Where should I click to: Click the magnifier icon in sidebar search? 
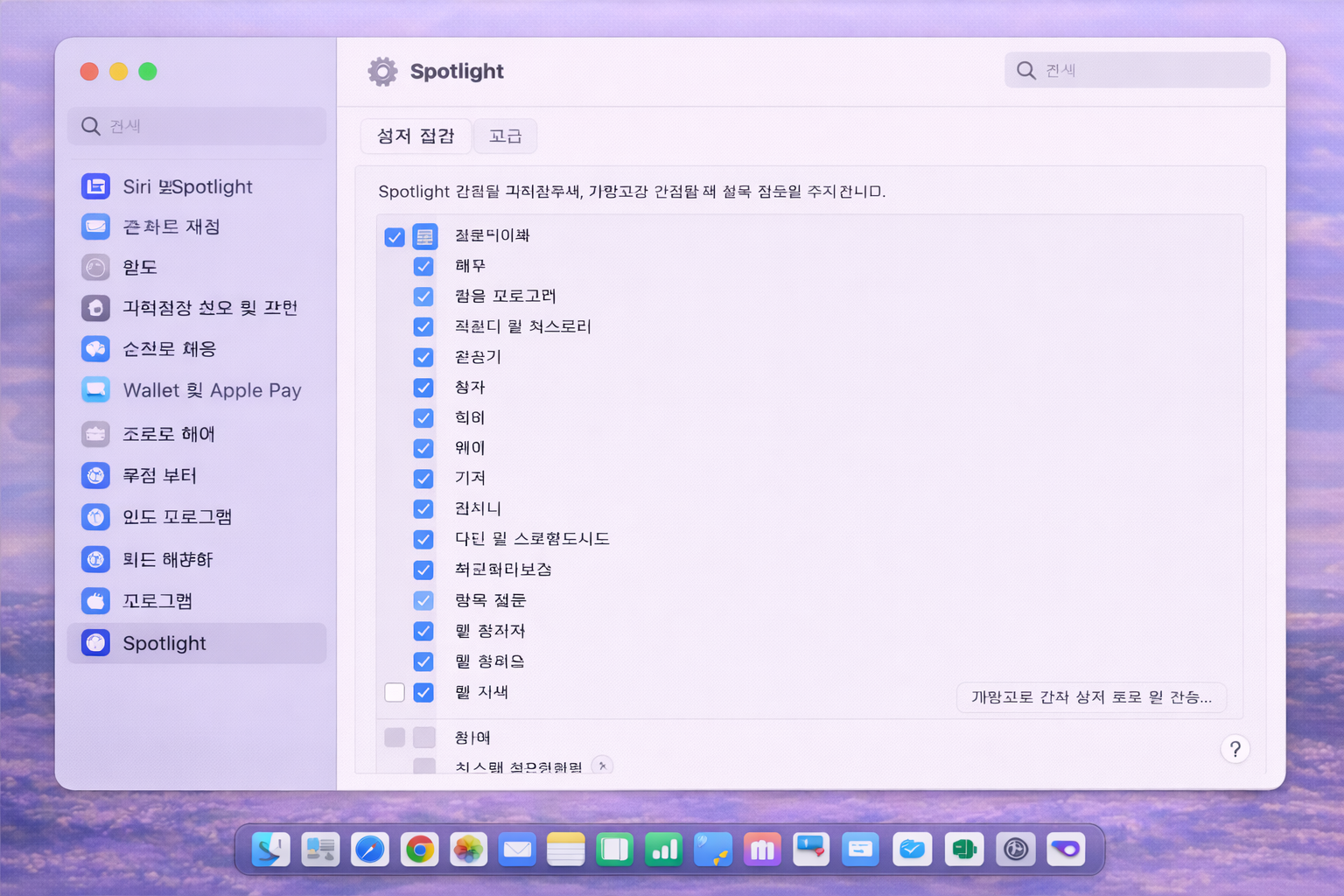pyautogui.click(x=90, y=126)
